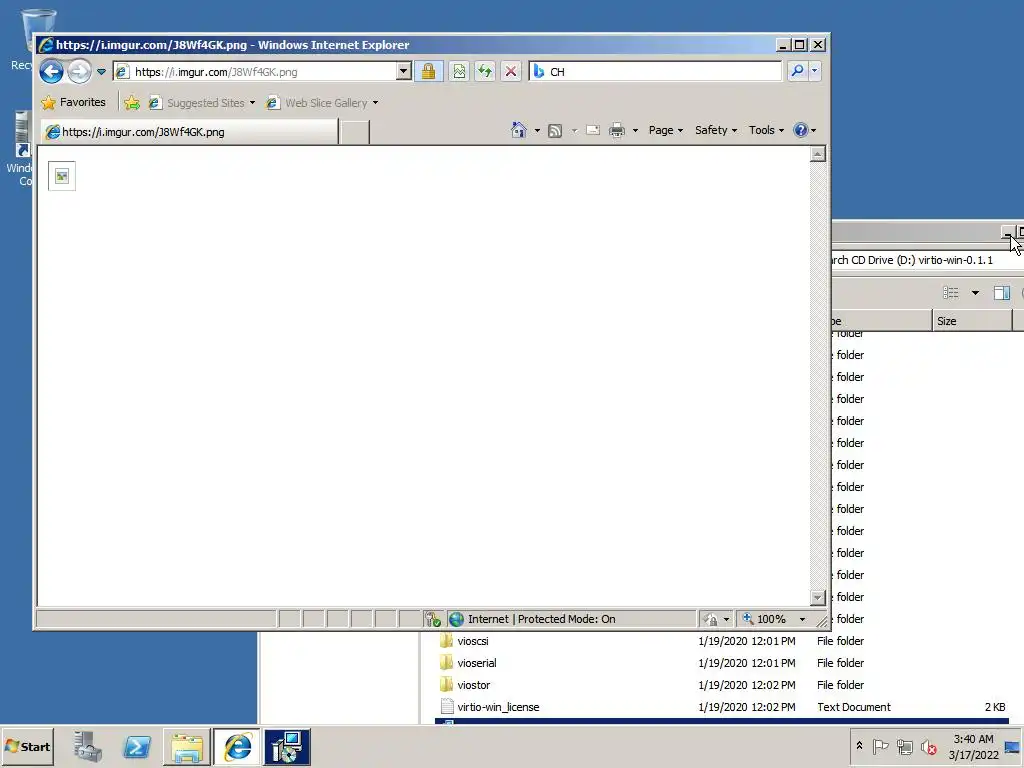The width and height of the screenshot is (1024, 768).
Task: Open Windows Explorer taskbar icon
Action: tap(187, 746)
